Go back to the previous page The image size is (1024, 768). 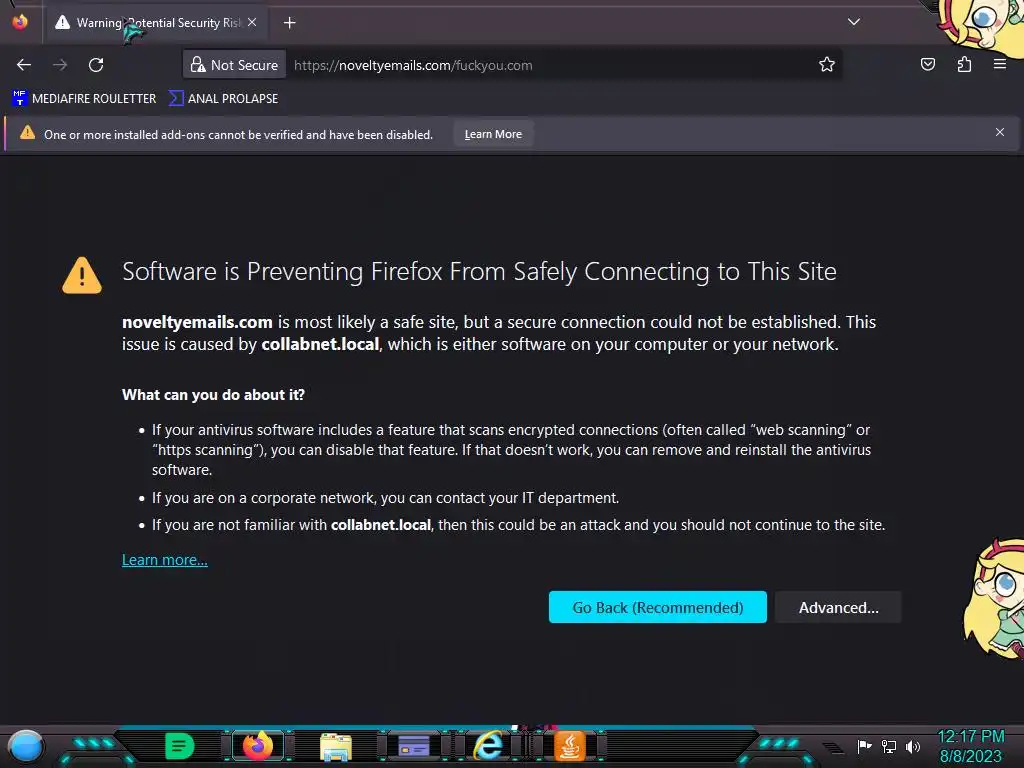24,65
